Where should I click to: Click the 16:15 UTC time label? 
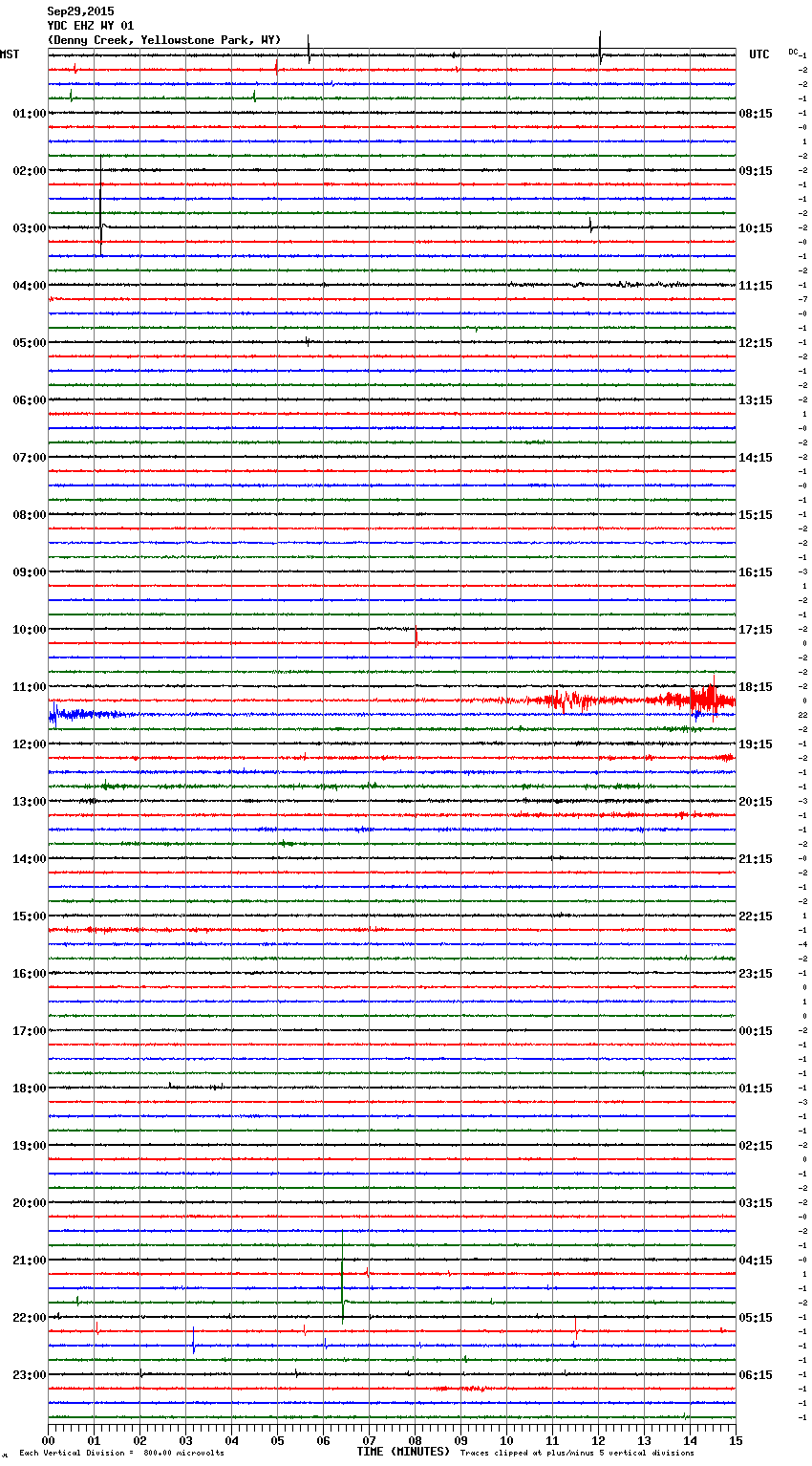click(756, 572)
